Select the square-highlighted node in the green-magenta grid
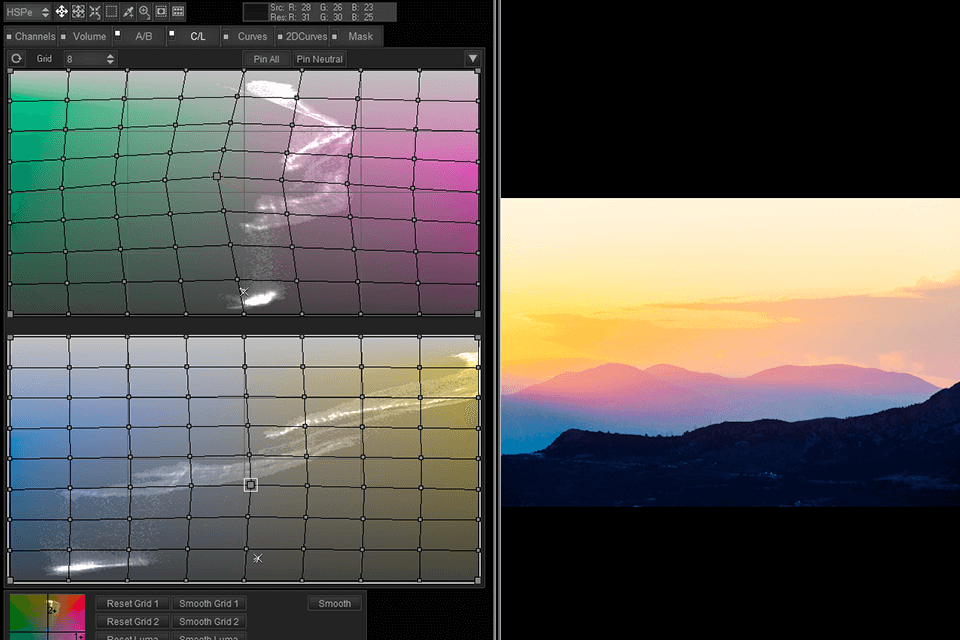 (x=217, y=176)
